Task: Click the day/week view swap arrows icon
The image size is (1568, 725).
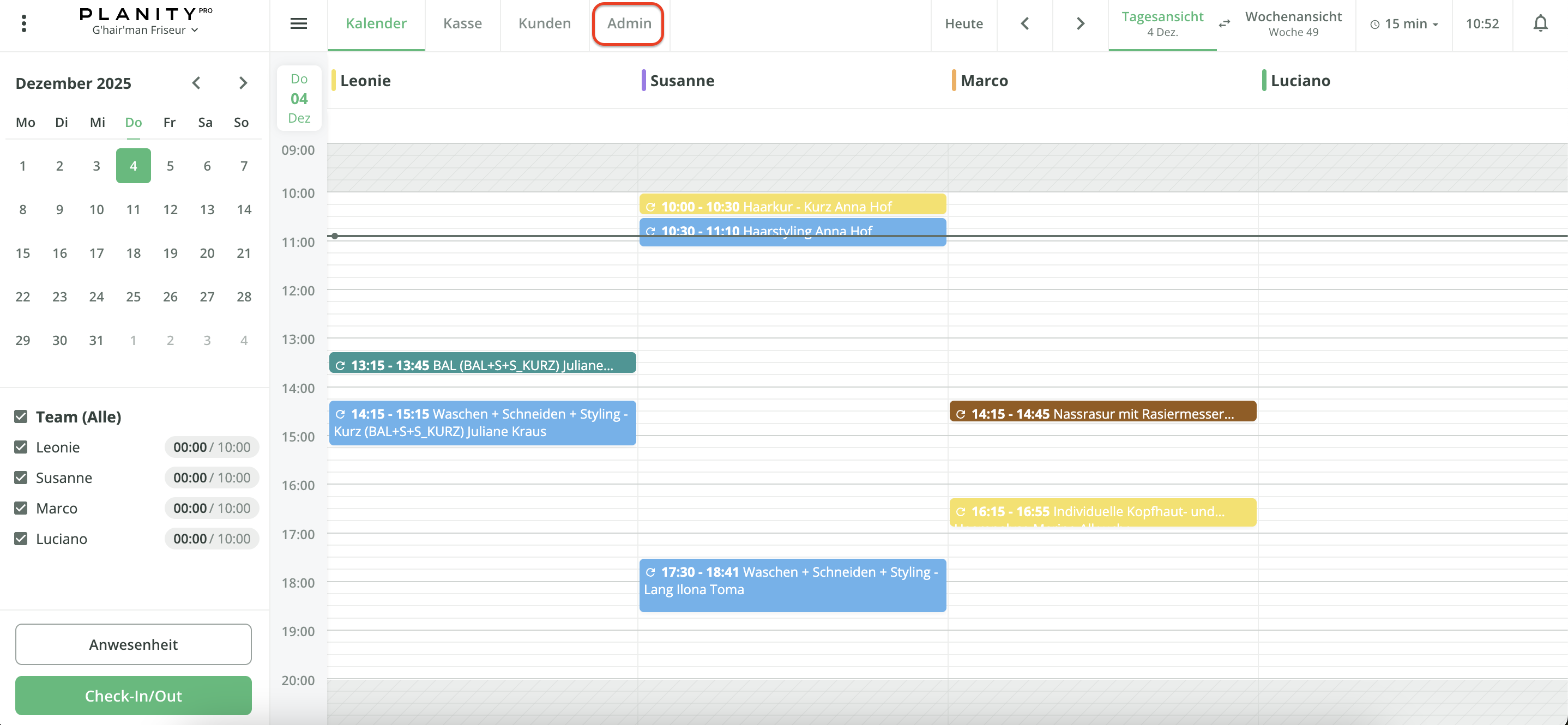Action: click(x=1224, y=24)
